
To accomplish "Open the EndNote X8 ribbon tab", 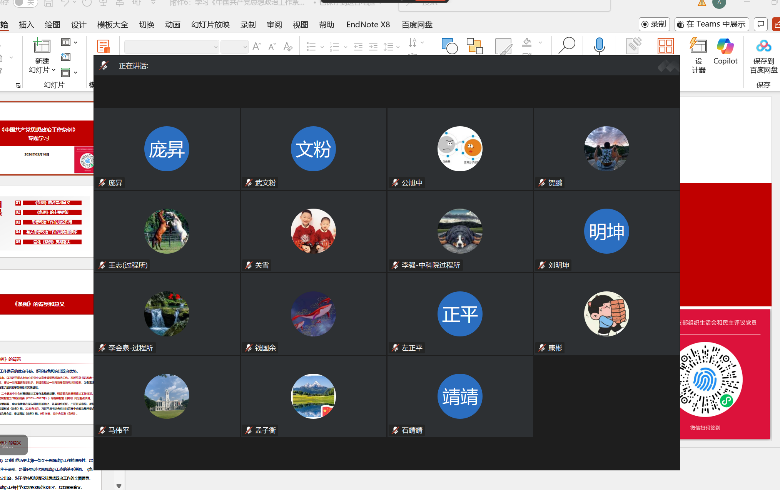I will click(366, 23).
